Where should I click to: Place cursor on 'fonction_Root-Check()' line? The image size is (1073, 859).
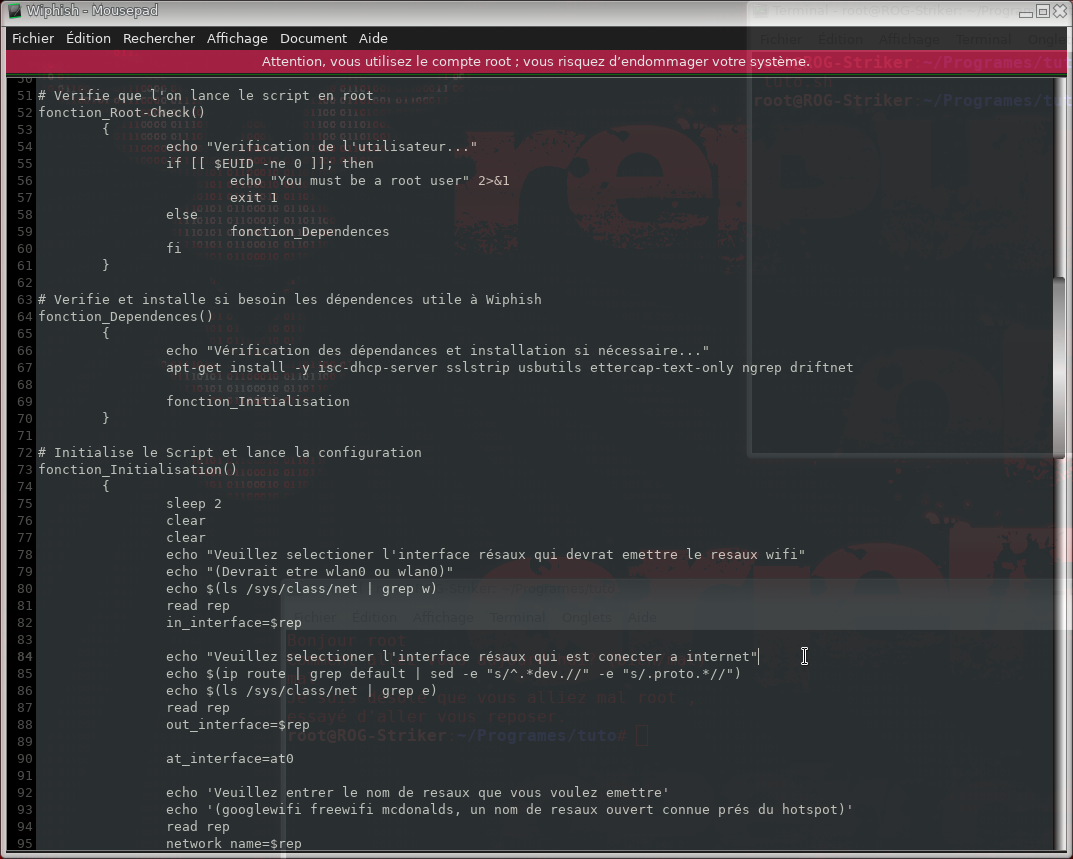pos(122,112)
